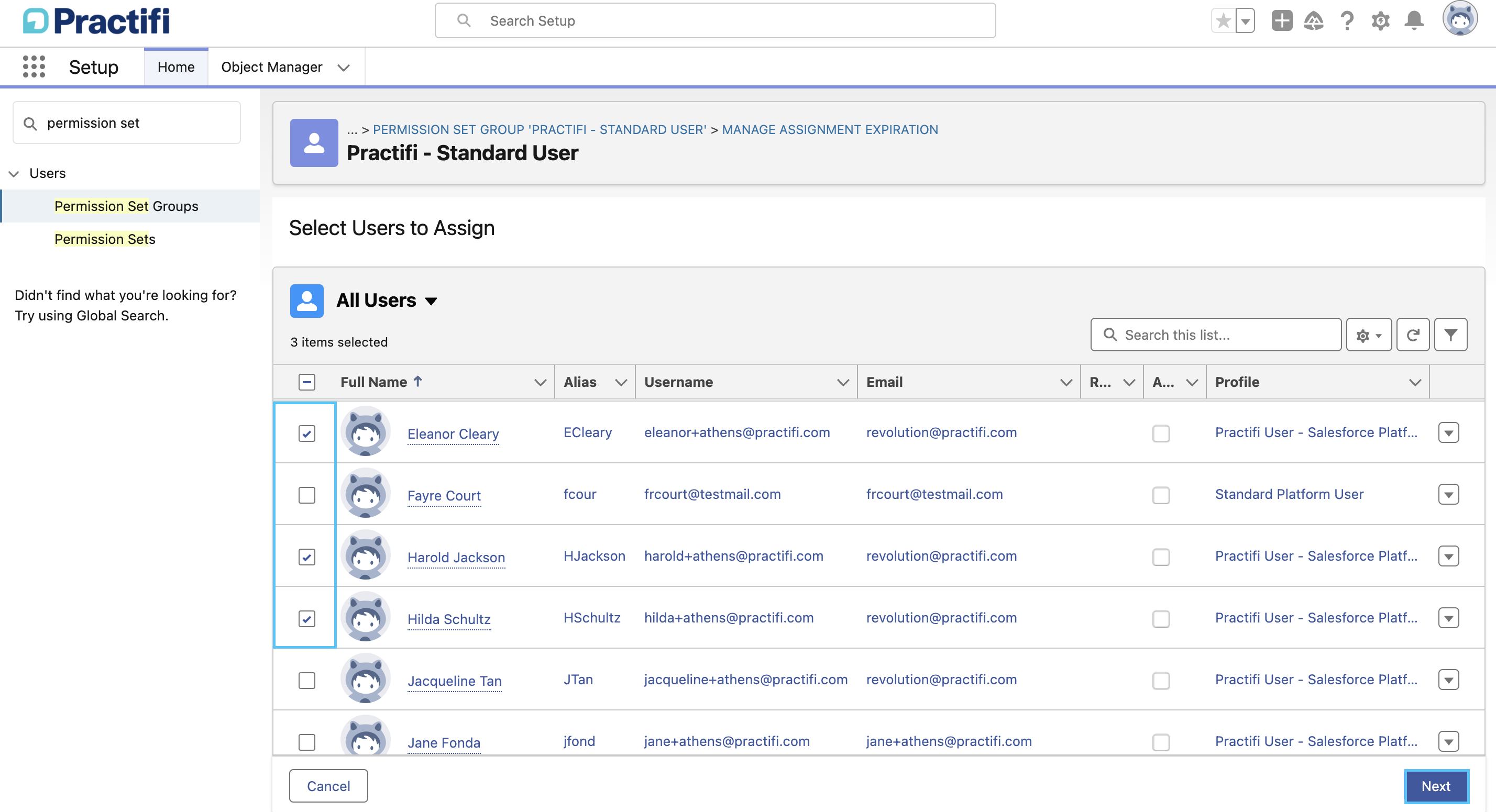
Task: Toggle Active checkbox for Eleanor Cleary
Action: pyautogui.click(x=1161, y=433)
